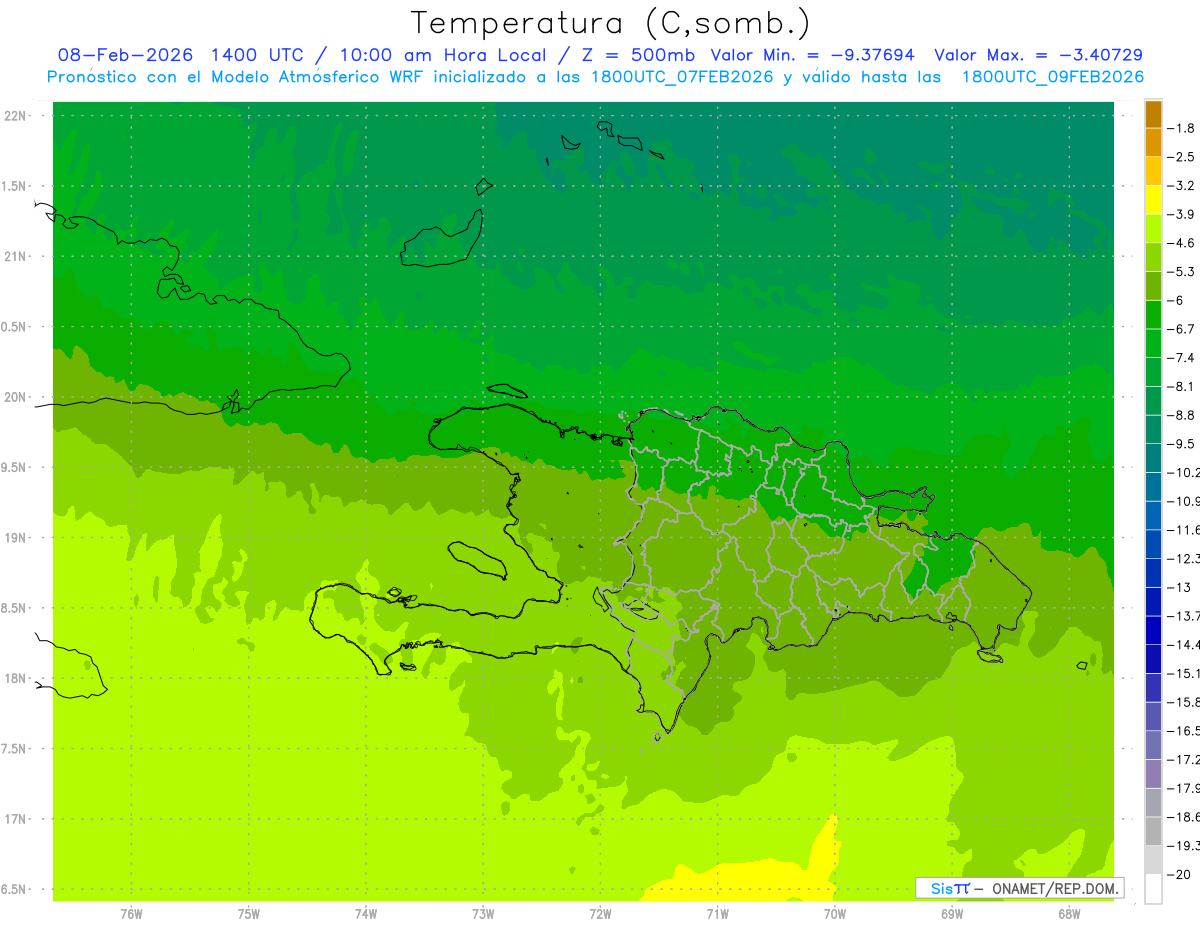Click the "17N" latitude label
The height and width of the screenshot is (927, 1200).
click(x=16, y=819)
